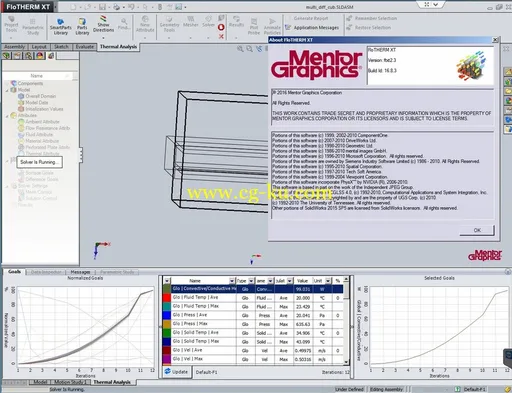Viewport: 512px width, 393px height.
Task: Click the Print icon in quick access toolbar
Action: (116, 7)
